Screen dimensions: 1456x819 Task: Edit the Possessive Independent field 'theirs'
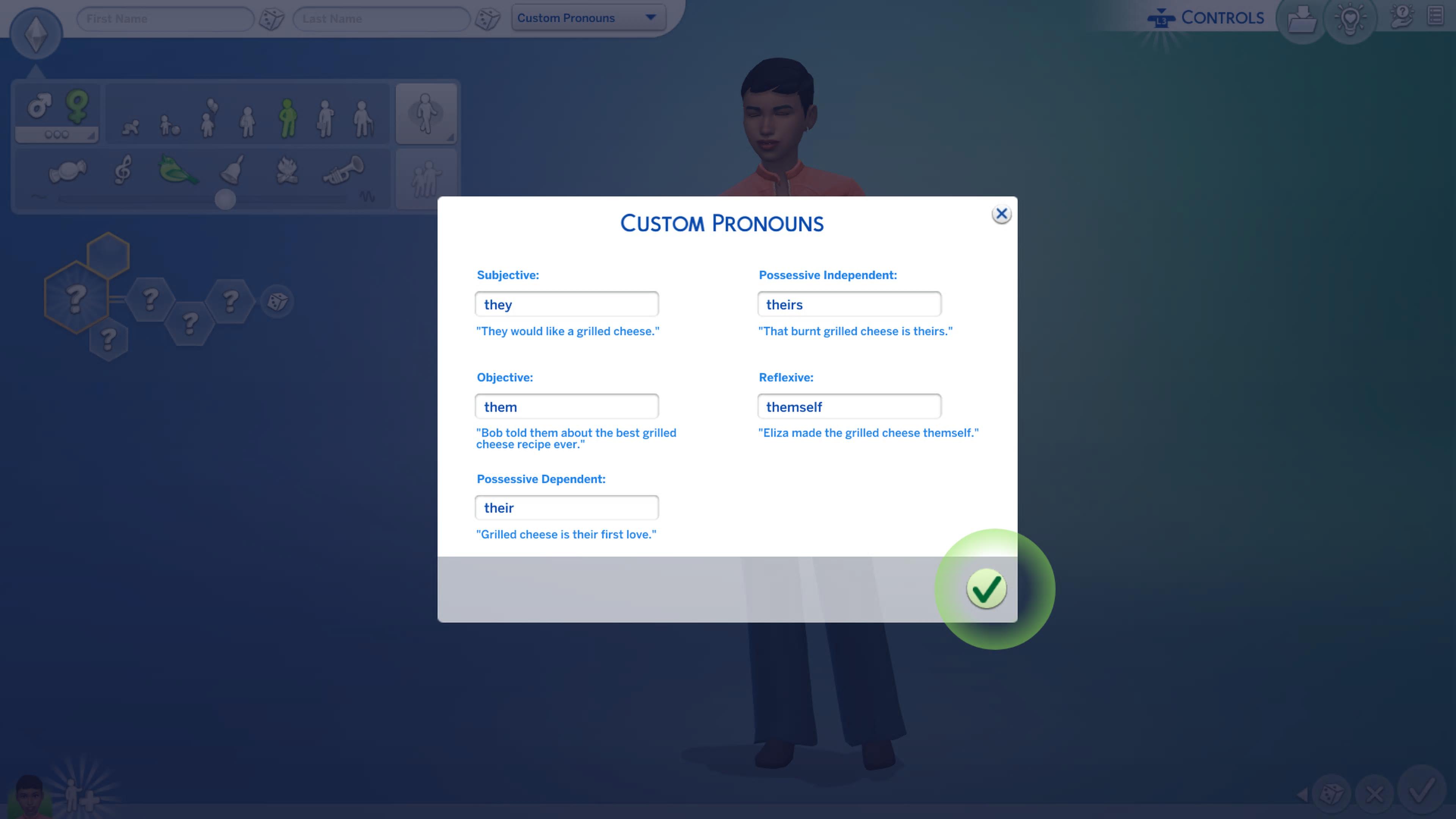point(849,304)
